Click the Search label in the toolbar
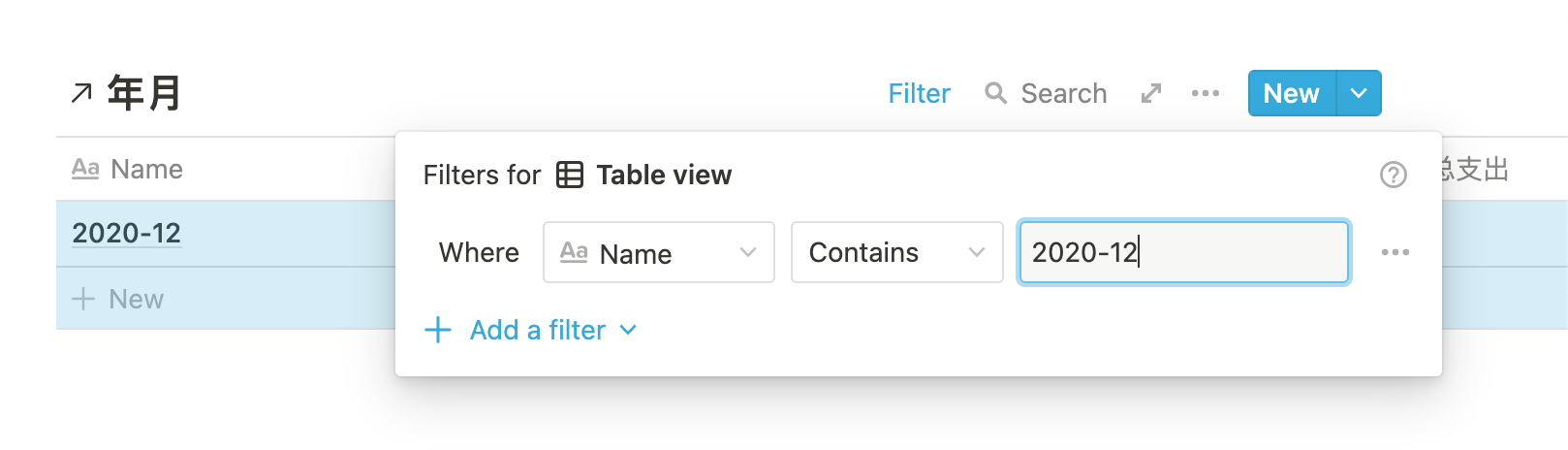 1063,93
